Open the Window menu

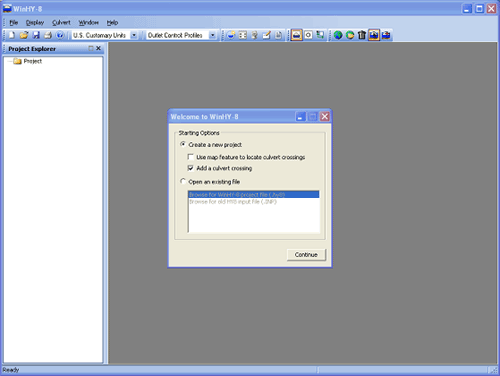[88, 23]
